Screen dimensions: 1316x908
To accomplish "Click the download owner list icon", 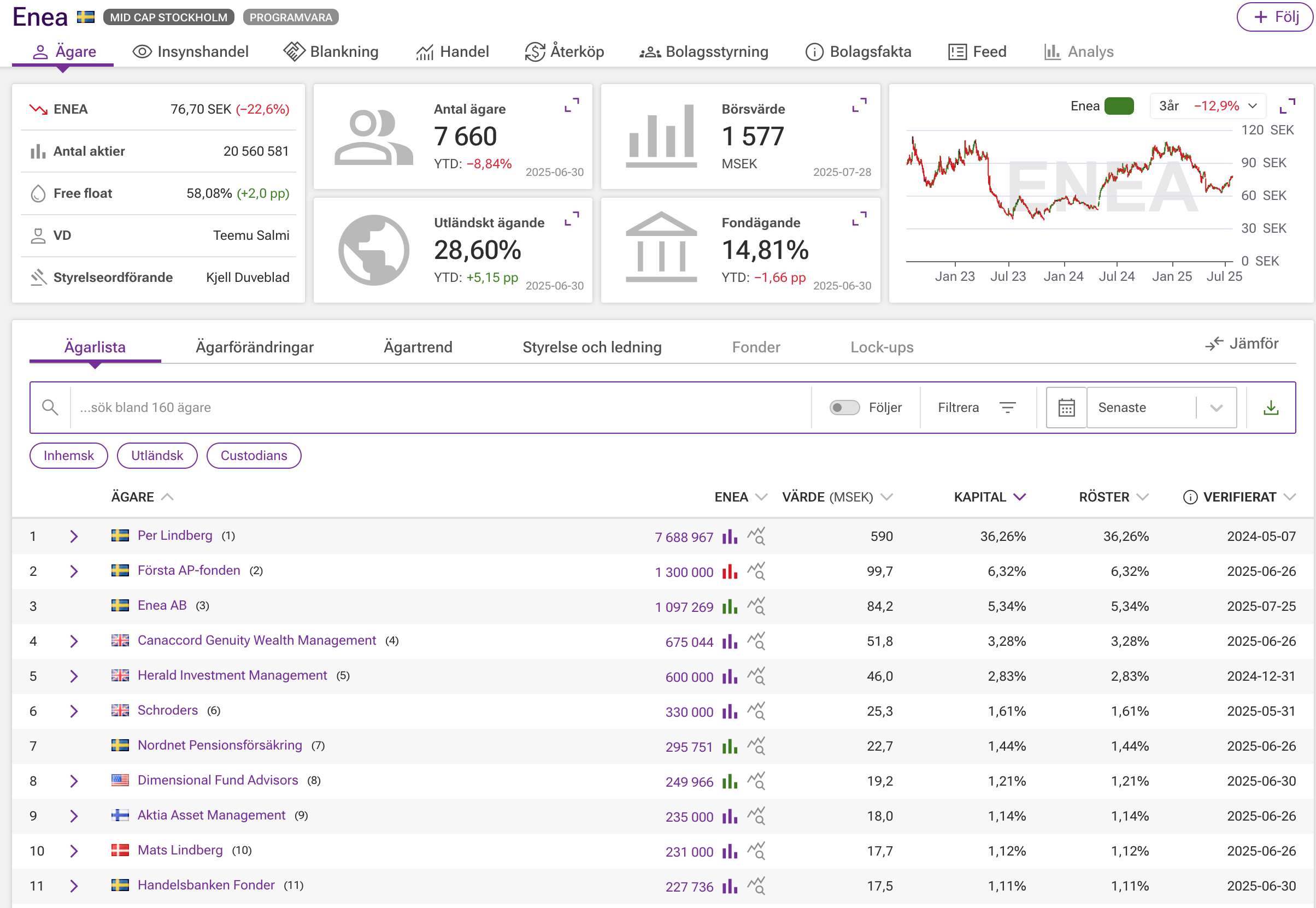I will click(x=1271, y=408).
